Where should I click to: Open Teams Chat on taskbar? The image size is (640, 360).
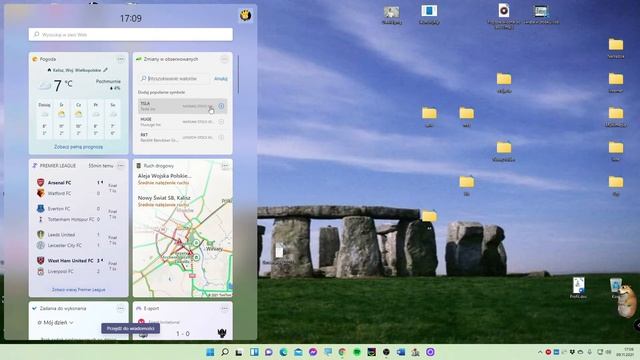click(x=269, y=352)
